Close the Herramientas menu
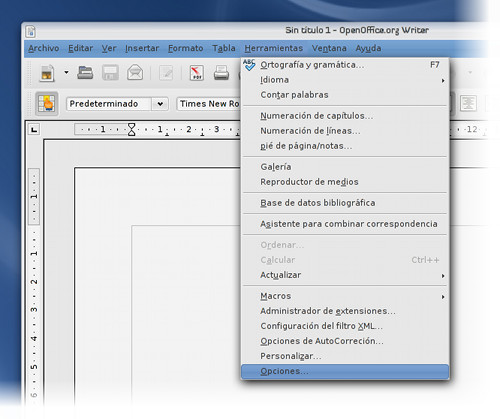500x419 pixels. point(274,48)
